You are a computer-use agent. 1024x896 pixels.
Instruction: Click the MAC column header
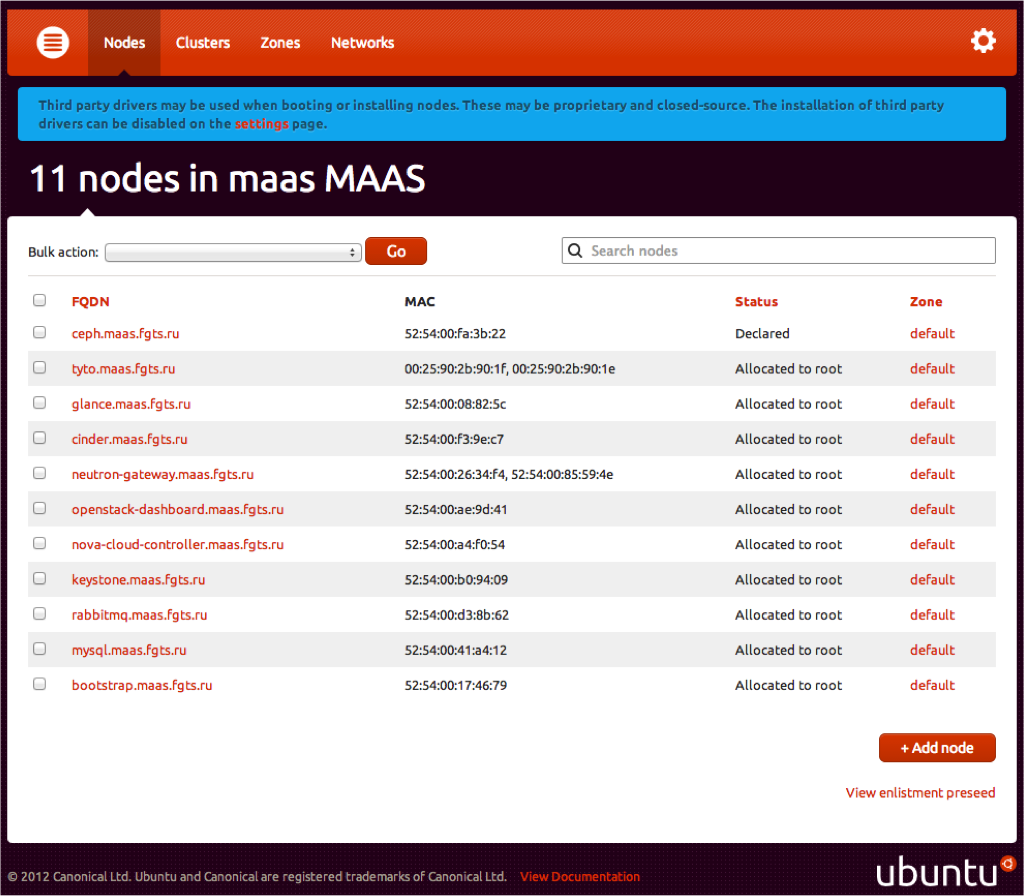click(x=419, y=302)
